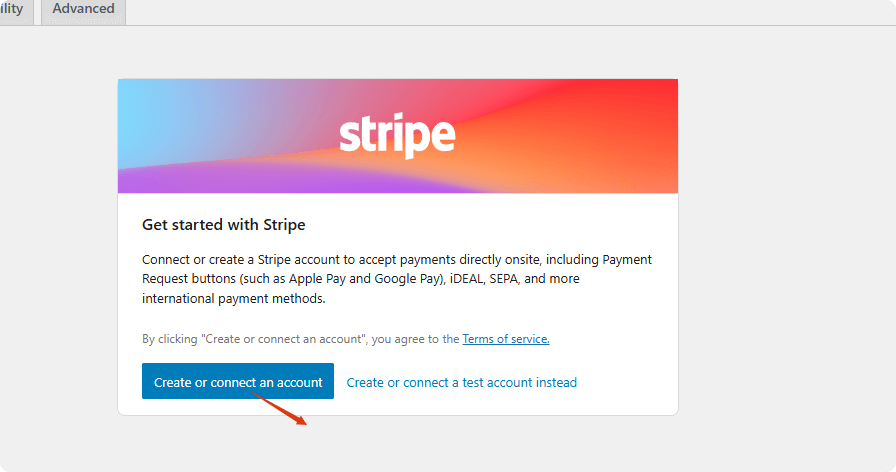Click the Payment Request text in the description
The image size is (896, 472).
coord(612,260)
